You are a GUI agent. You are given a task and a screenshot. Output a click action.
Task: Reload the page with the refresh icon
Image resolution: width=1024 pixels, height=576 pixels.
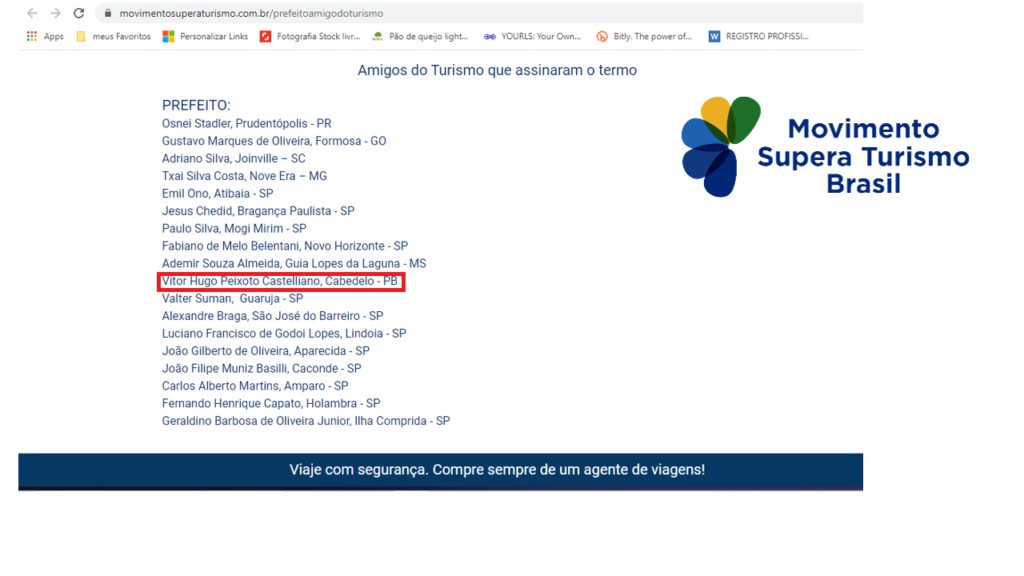tap(79, 13)
